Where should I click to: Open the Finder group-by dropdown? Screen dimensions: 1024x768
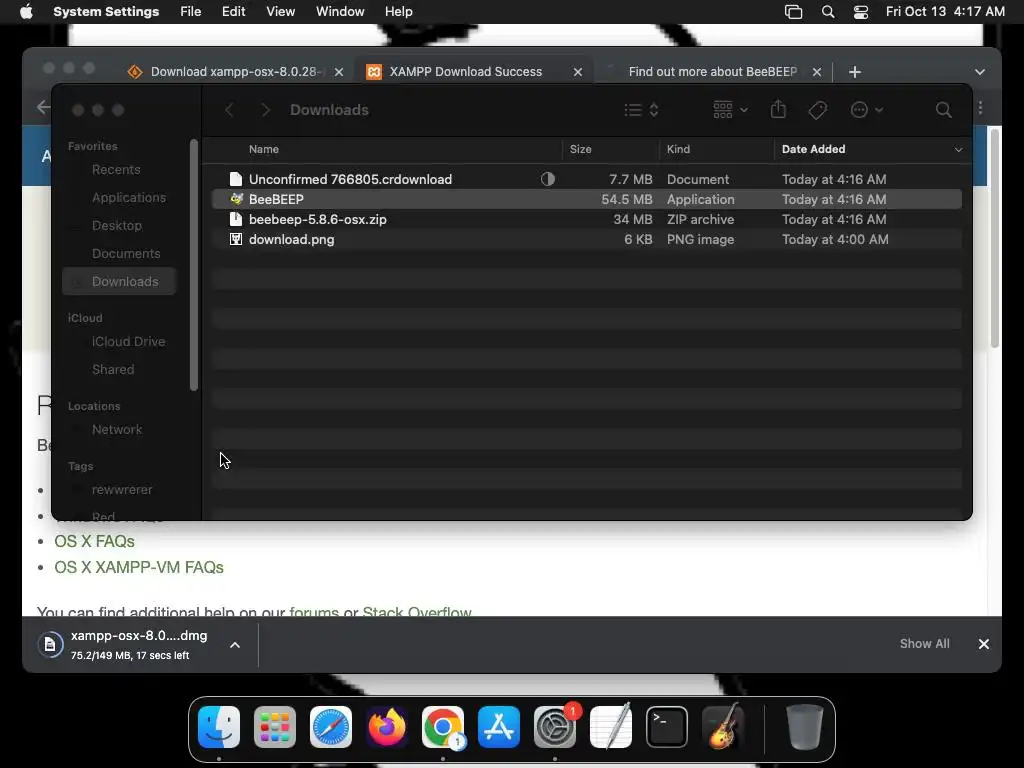[730, 110]
